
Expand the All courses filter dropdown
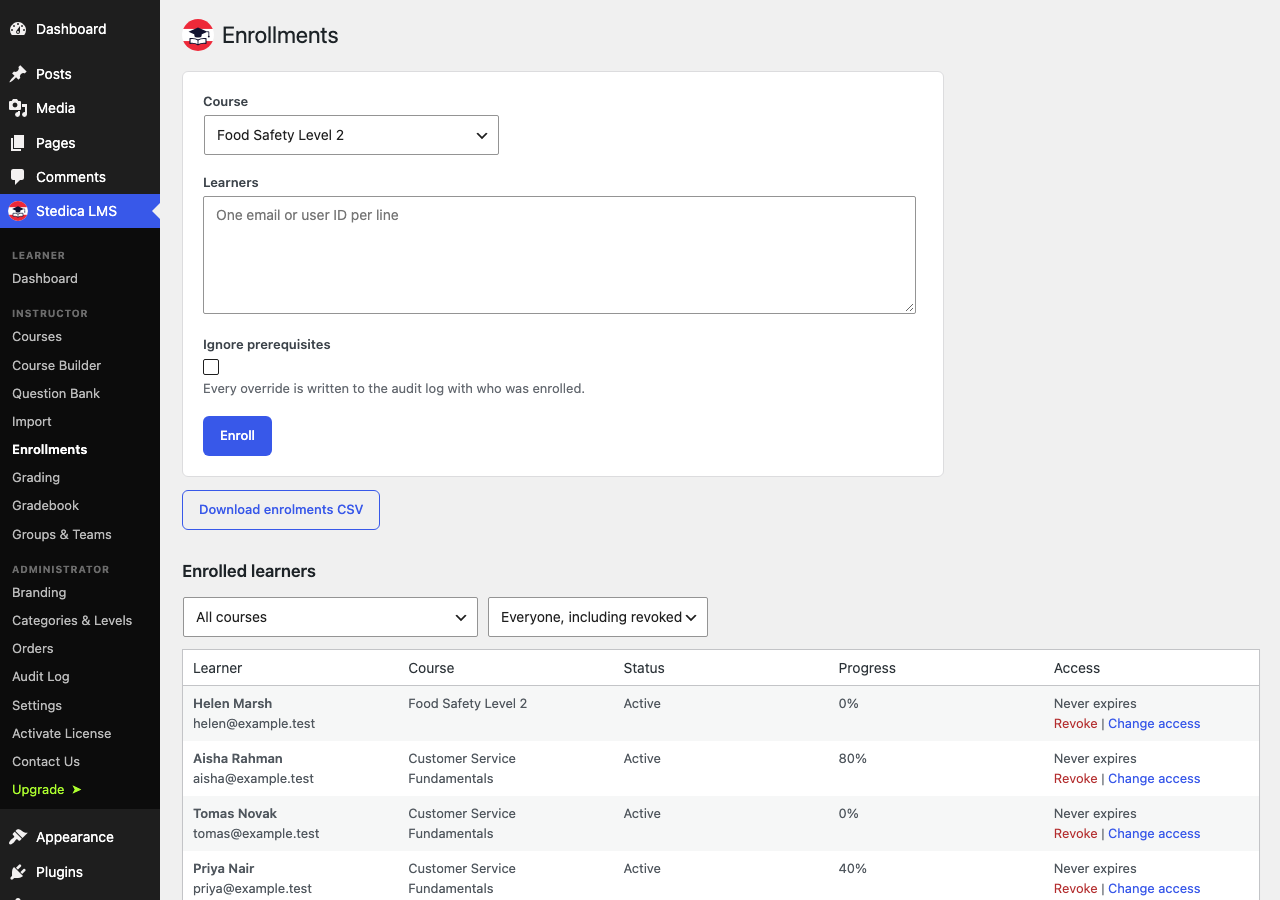(x=330, y=617)
